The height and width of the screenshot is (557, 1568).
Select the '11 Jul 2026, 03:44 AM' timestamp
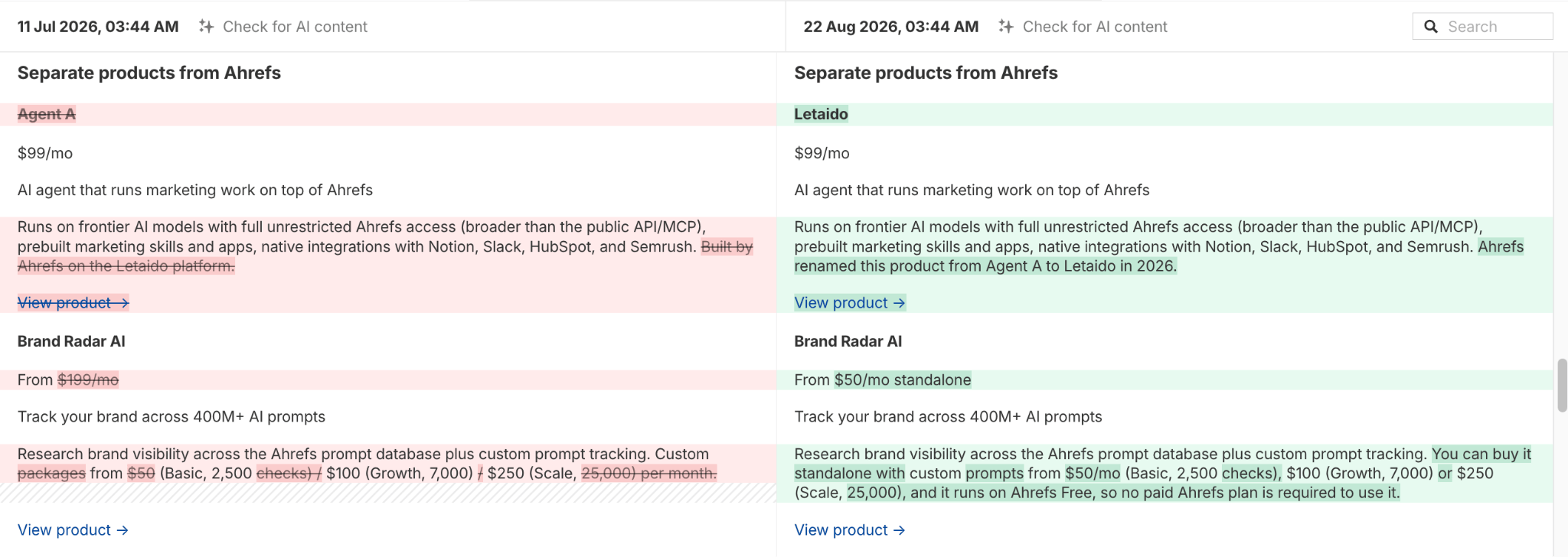tap(98, 27)
